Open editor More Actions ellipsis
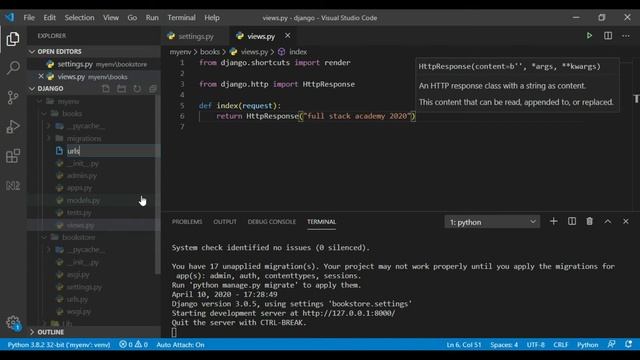Viewport: 640px width, 360px height. point(626,36)
